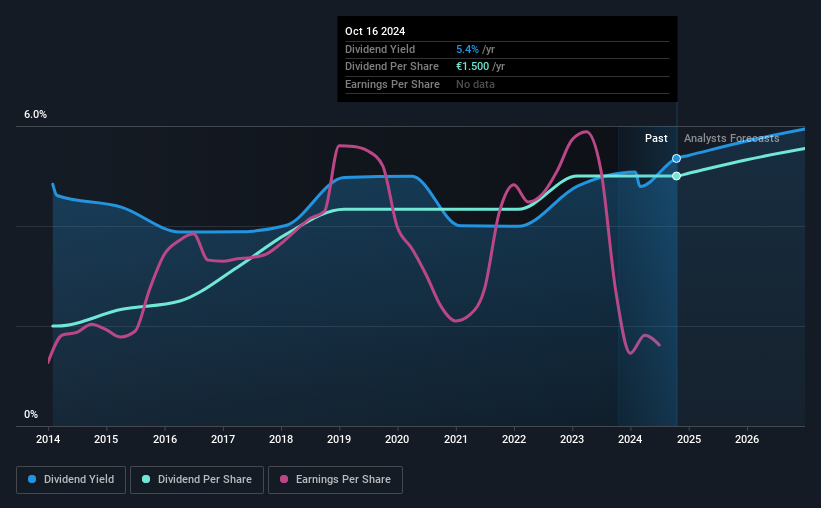The height and width of the screenshot is (508, 821).
Task: Click the 2023 x-axis label
Action: [x=572, y=439]
